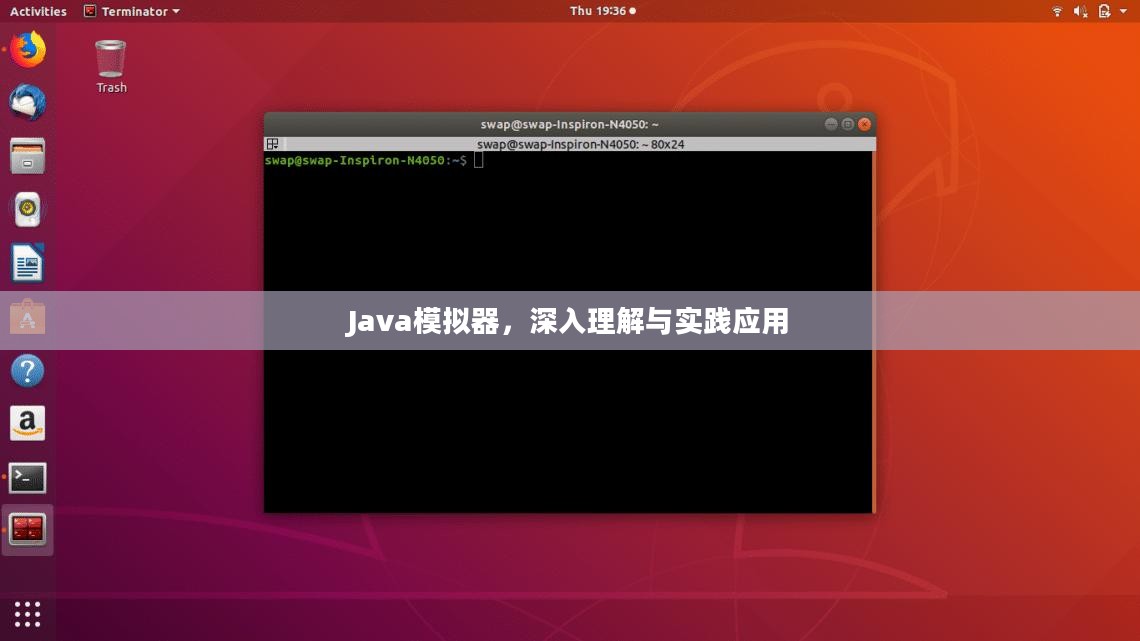Viewport: 1140px width, 641px height.
Task: Open the Help icon in dock
Action: click(28, 371)
